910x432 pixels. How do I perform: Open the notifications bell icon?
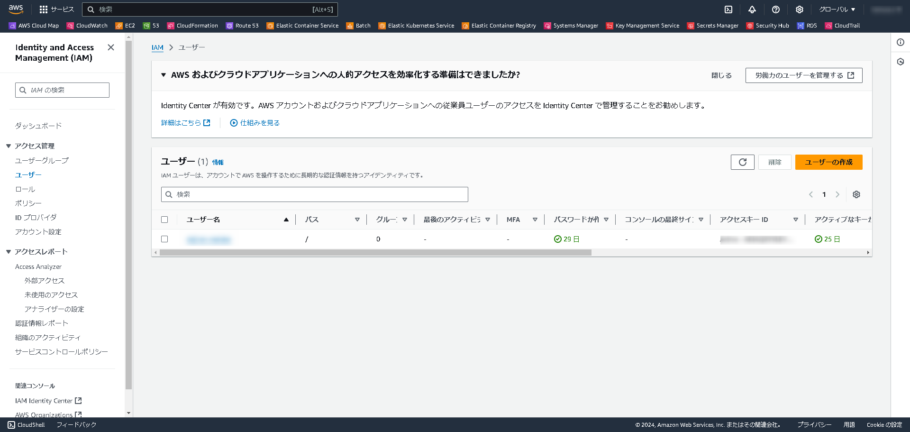[x=752, y=9]
